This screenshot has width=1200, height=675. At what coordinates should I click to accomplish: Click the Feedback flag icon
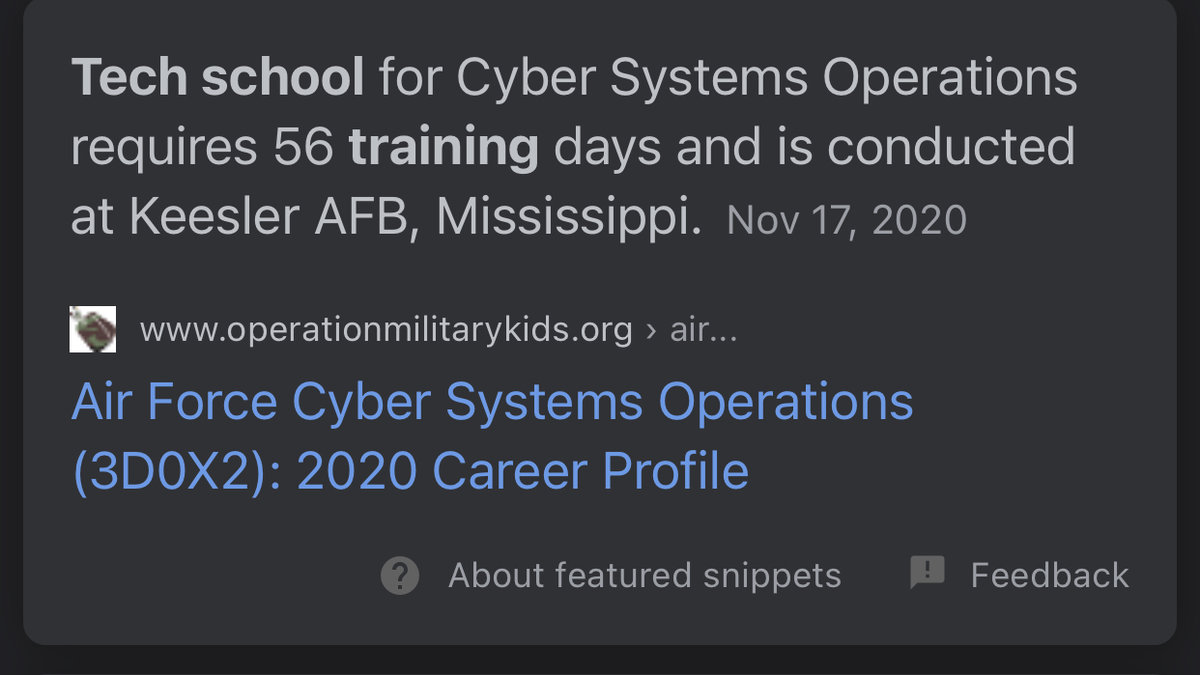[927, 573]
